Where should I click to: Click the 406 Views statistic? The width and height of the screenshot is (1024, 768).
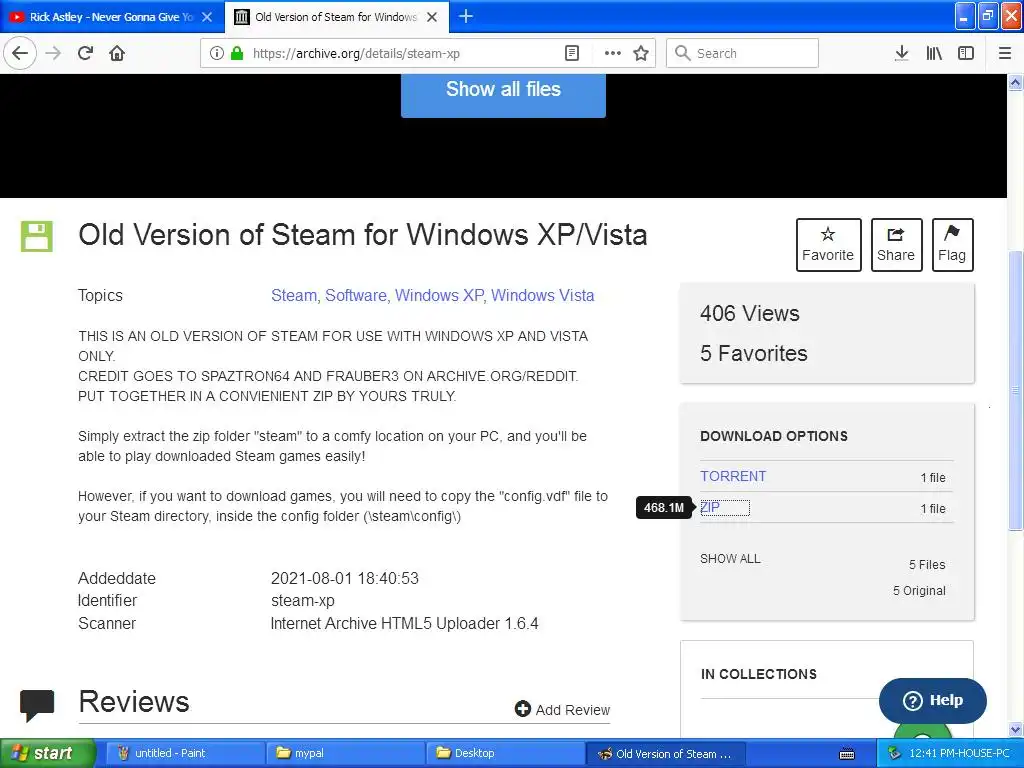pos(750,313)
